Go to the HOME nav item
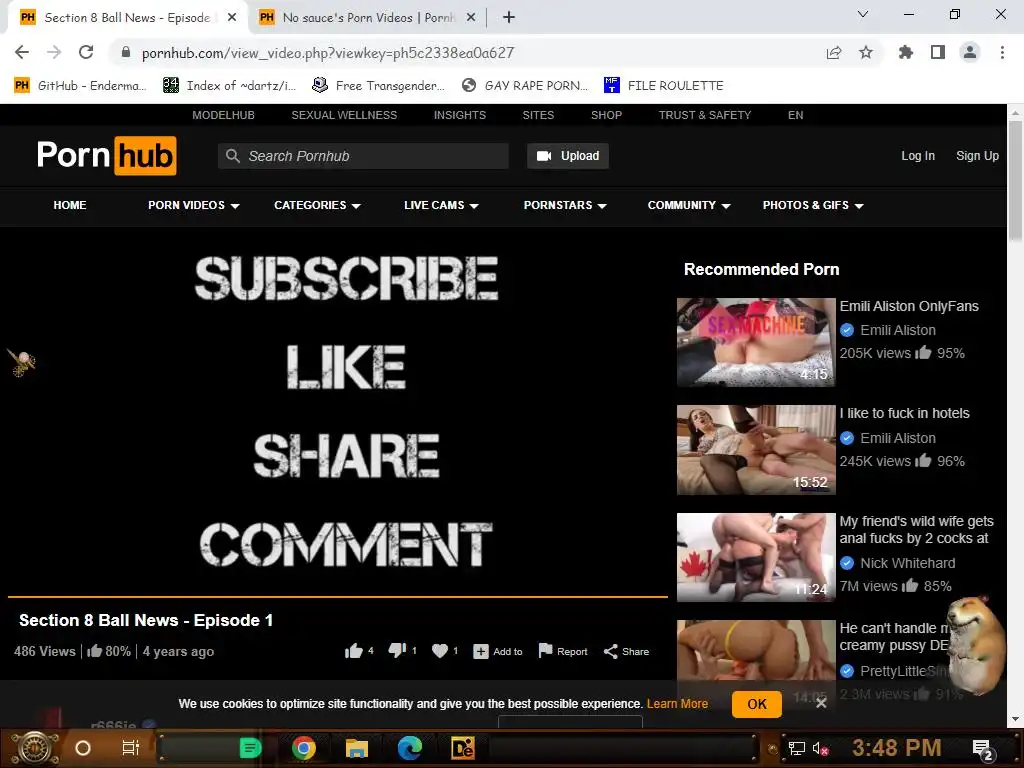Viewport: 1024px width, 768px height. coord(70,205)
